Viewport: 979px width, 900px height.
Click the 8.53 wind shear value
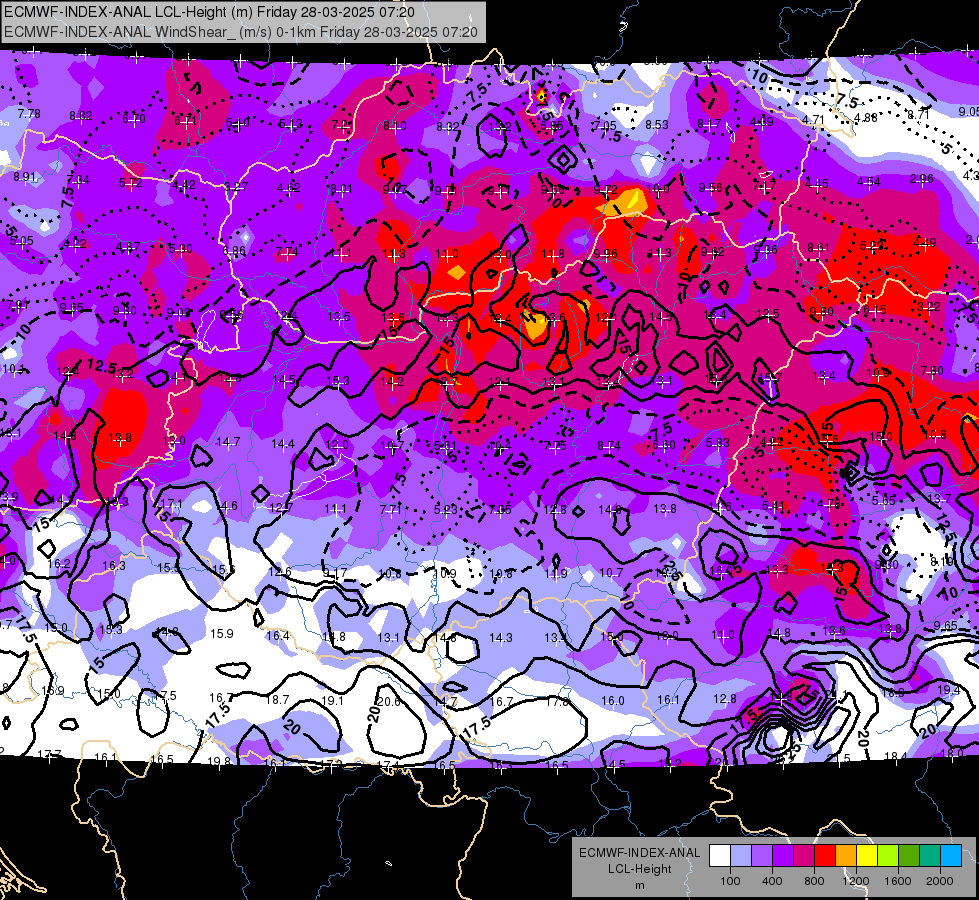pos(657,125)
